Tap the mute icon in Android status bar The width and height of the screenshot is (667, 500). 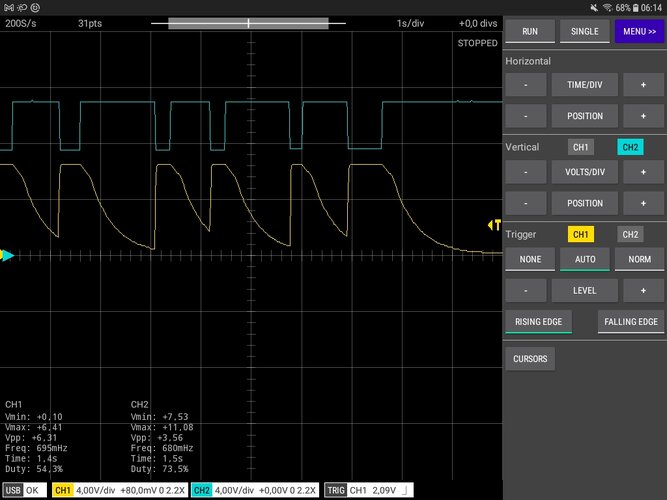(594, 8)
